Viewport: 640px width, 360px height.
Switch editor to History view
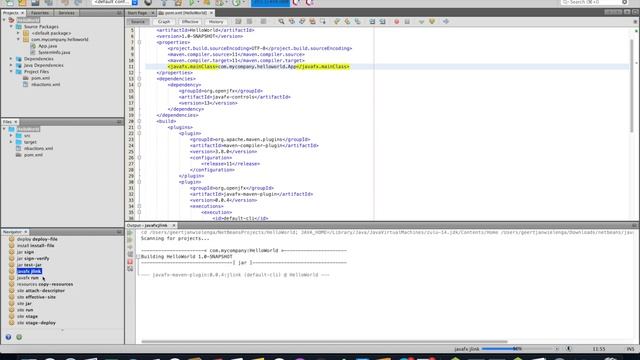(x=216, y=22)
